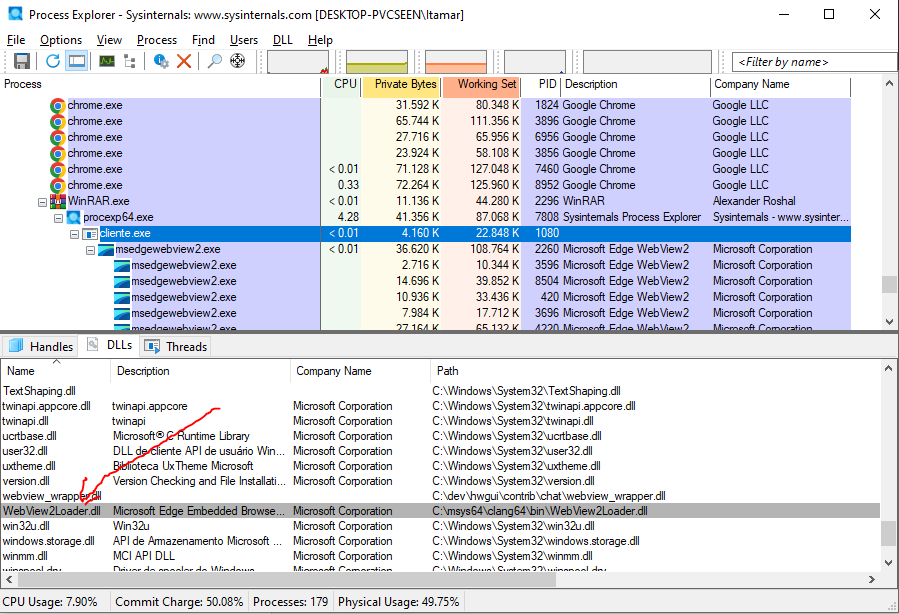The image size is (899, 614).
Task: Sort by the PID column header
Action: [541, 84]
